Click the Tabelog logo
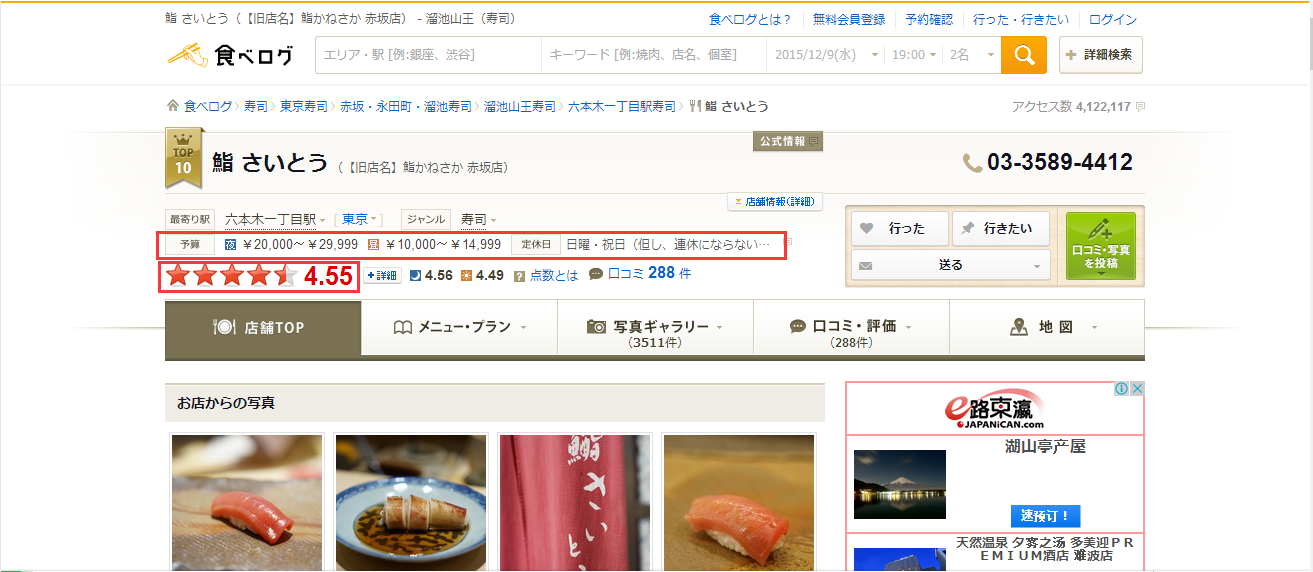The height and width of the screenshot is (572, 1313). (x=230, y=55)
